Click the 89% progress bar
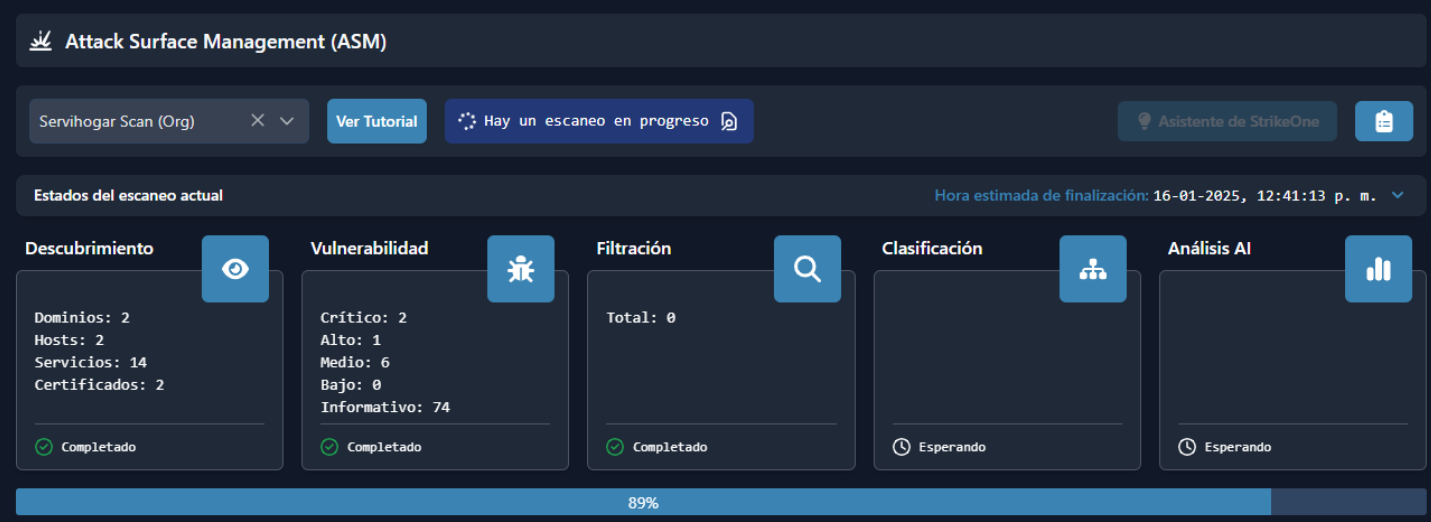This screenshot has width=1431, height=522. pos(721,502)
